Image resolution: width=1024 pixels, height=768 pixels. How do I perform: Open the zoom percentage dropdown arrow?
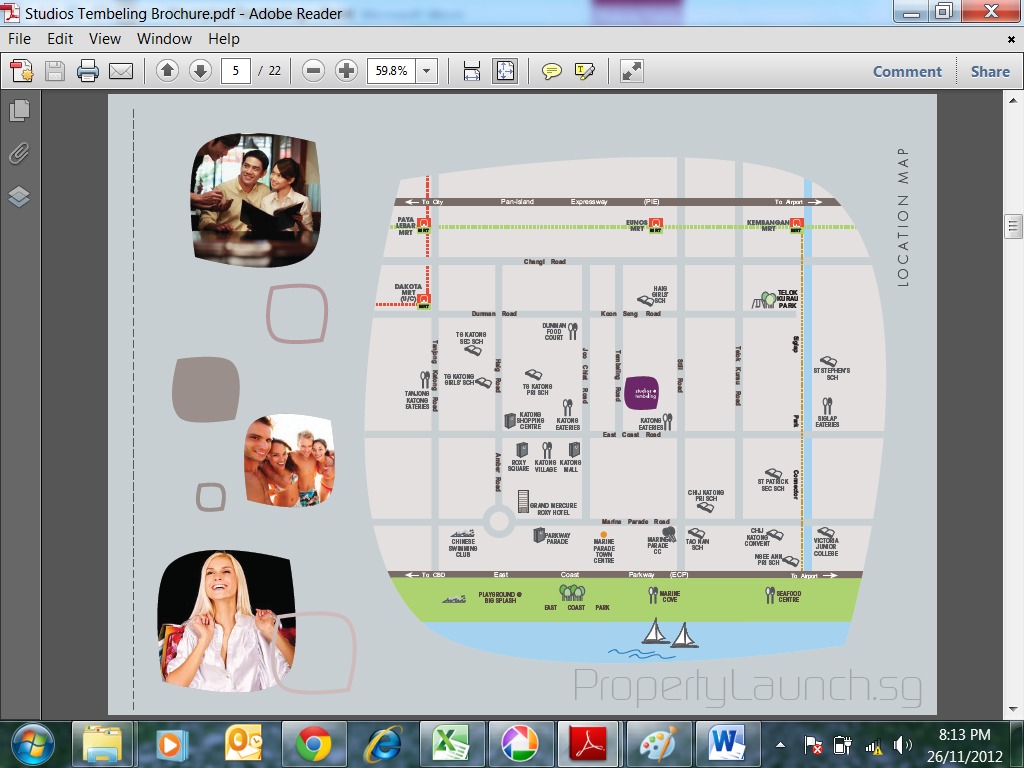click(x=426, y=71)
